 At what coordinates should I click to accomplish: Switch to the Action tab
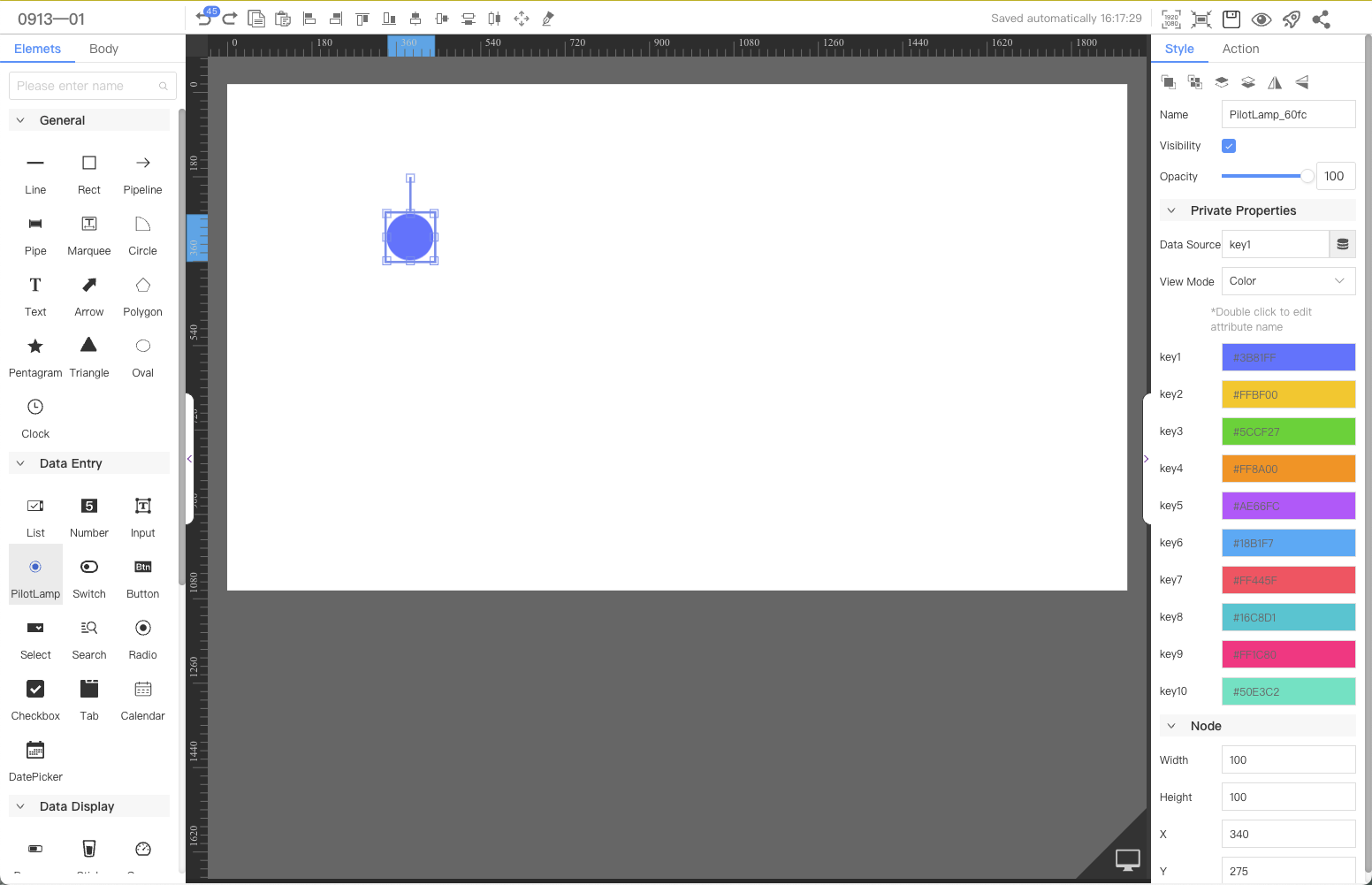pos(1240,49)
